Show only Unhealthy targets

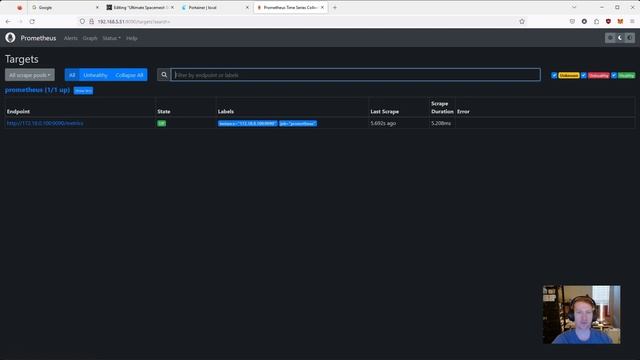click(x=95, y=75)
